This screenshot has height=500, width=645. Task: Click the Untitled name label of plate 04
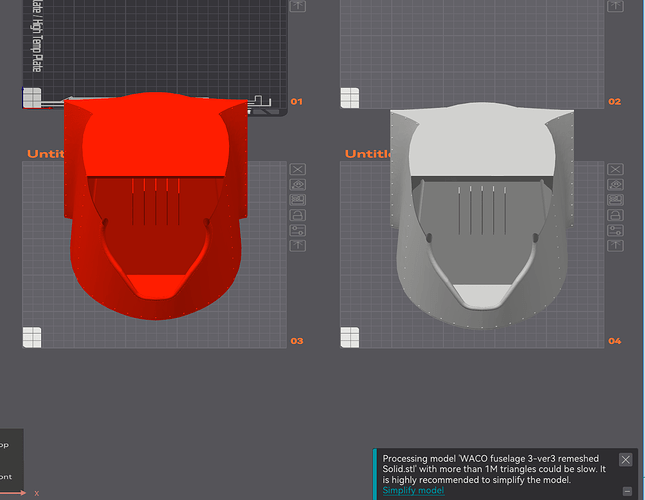367,154
